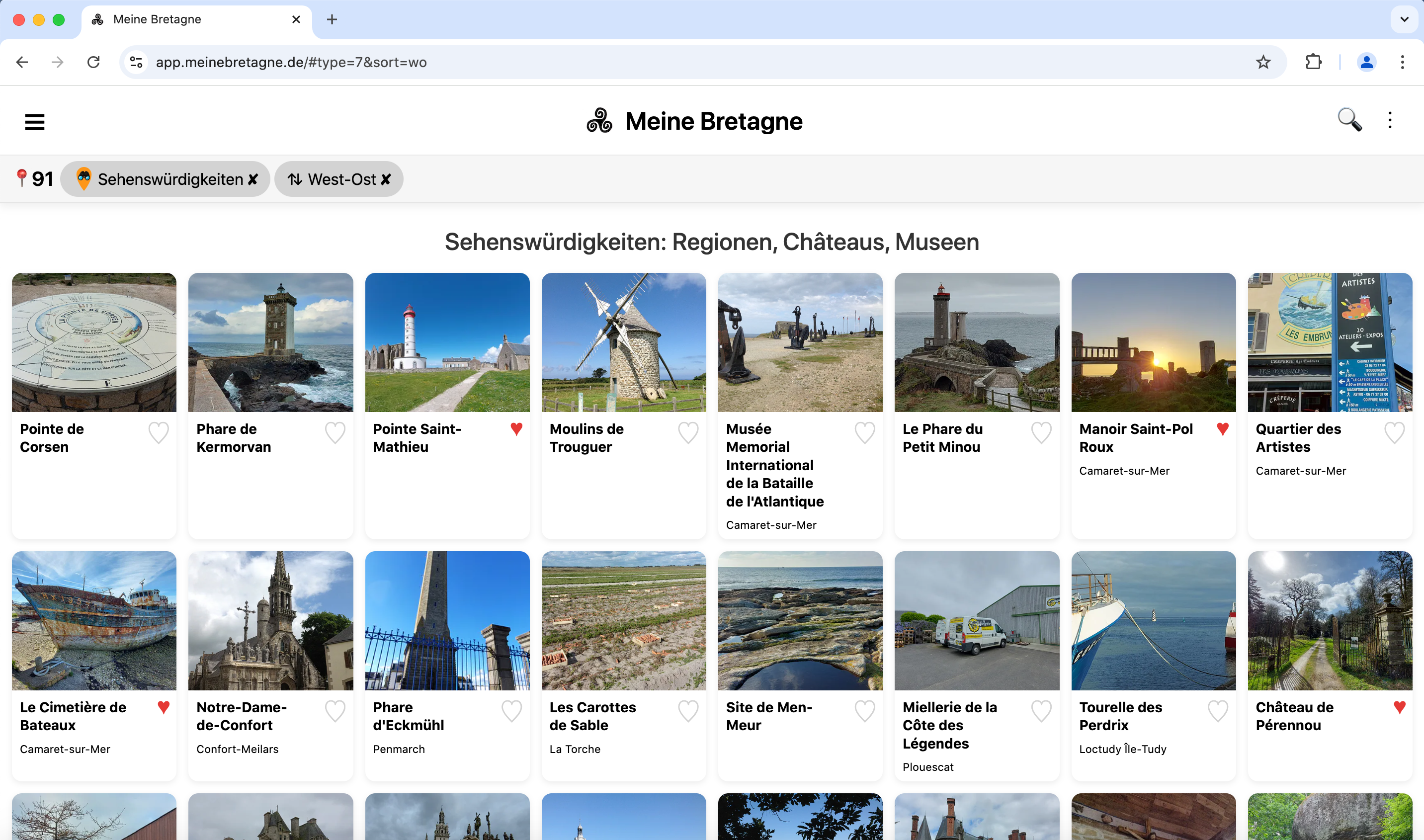Bookmark this page with star icon
1424x840 pixels.
(1263, 62)
